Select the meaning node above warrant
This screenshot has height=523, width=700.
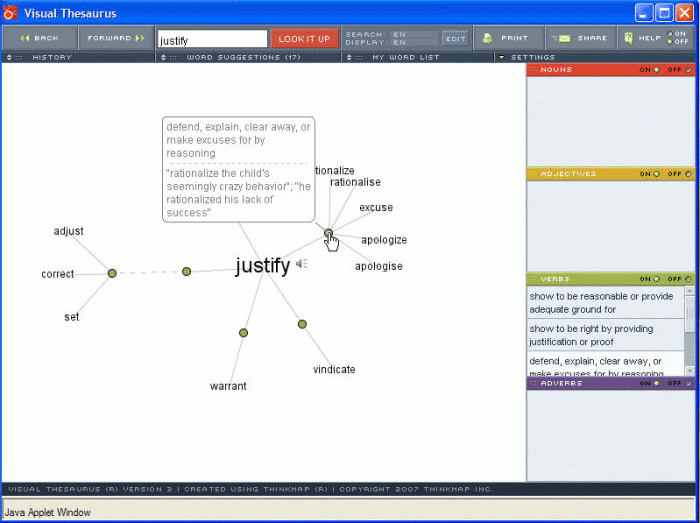click(243, 332)
